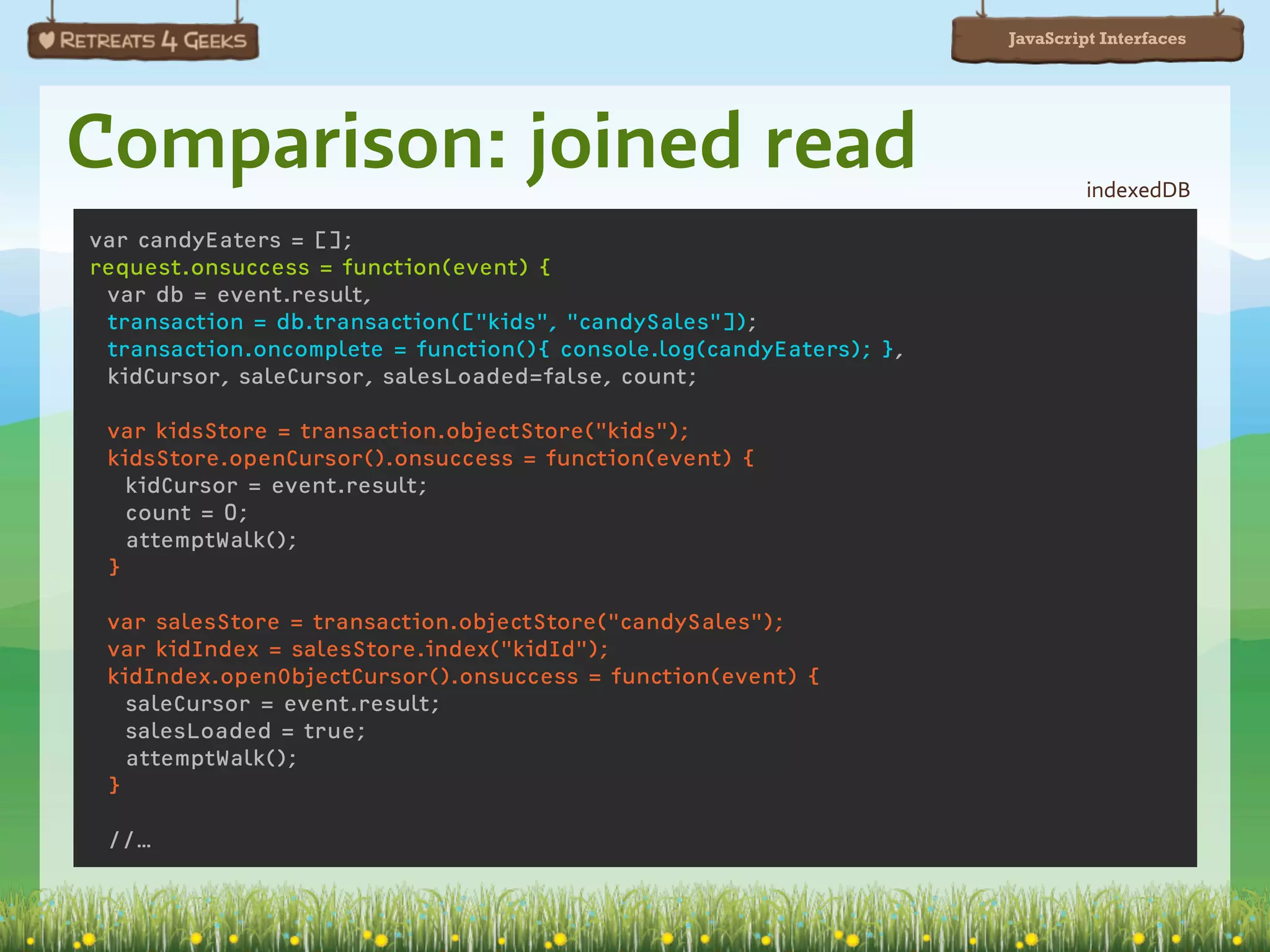The width and height of the screenshot is (1270, 952).
Task: Click the line 'transaction = db.transaction(["kids", "candySales"]);'
Action: [432, 322]
